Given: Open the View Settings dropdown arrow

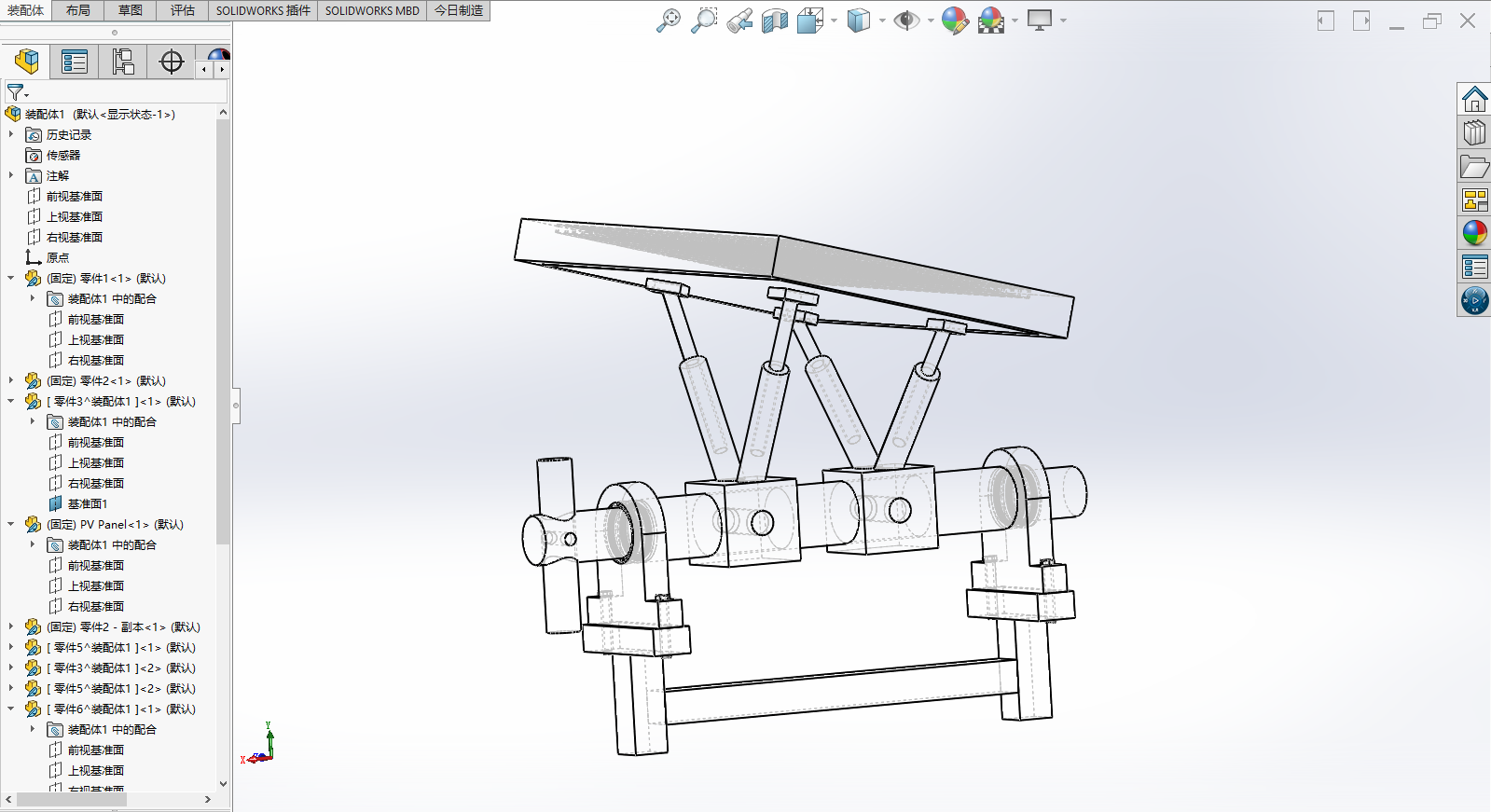Looking at the screenshot, I should tap(1063, 21).
